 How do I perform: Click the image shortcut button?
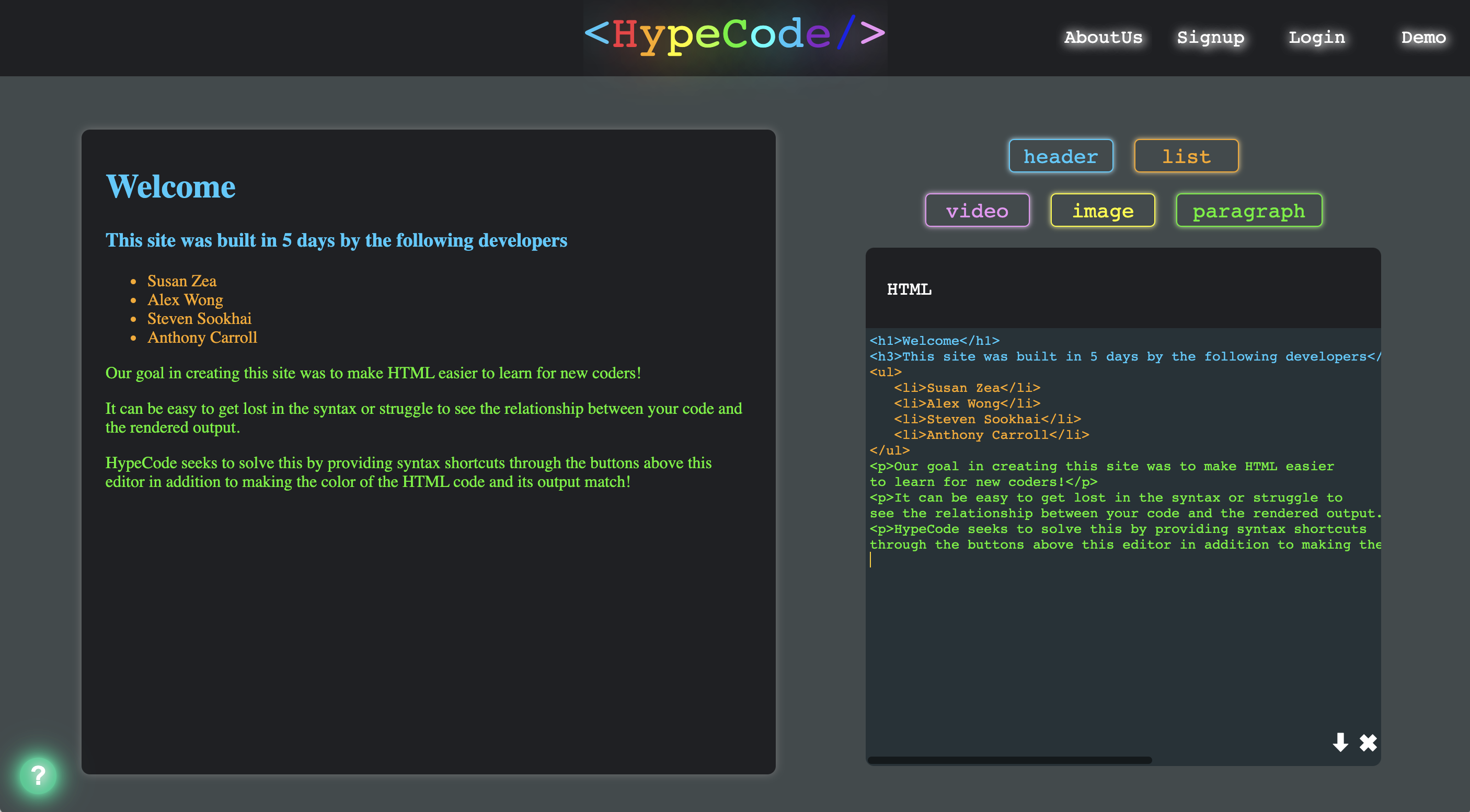pos(1102,211)
